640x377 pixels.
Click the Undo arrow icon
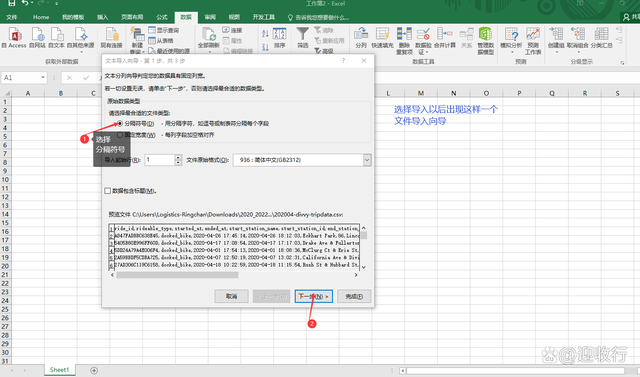pos(26,3)
